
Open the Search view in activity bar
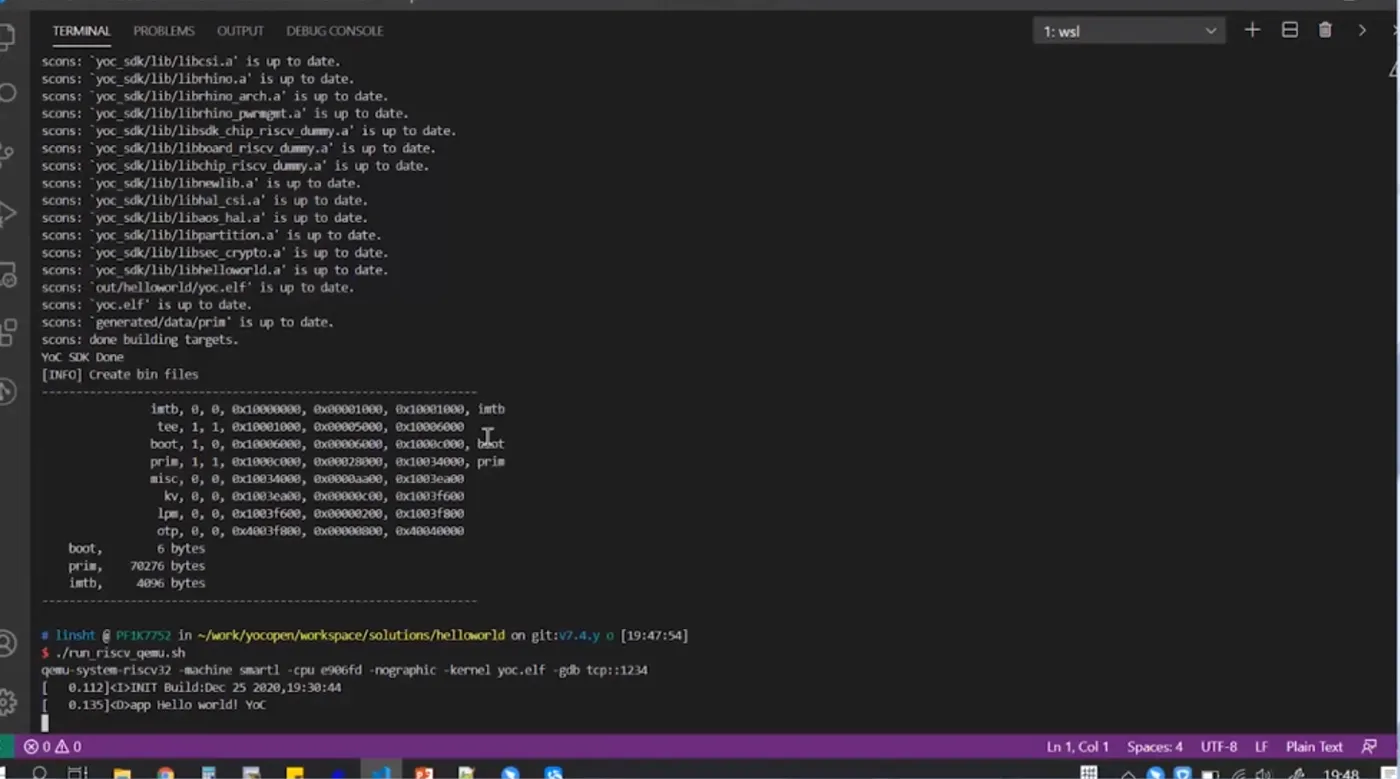pos(7,93)
